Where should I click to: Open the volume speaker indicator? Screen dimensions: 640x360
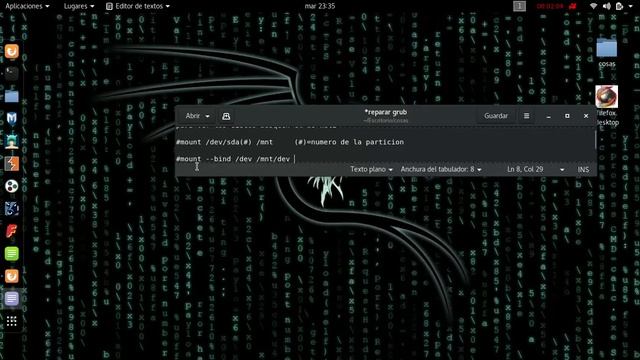pyautogui.click(x=607, y=6)
